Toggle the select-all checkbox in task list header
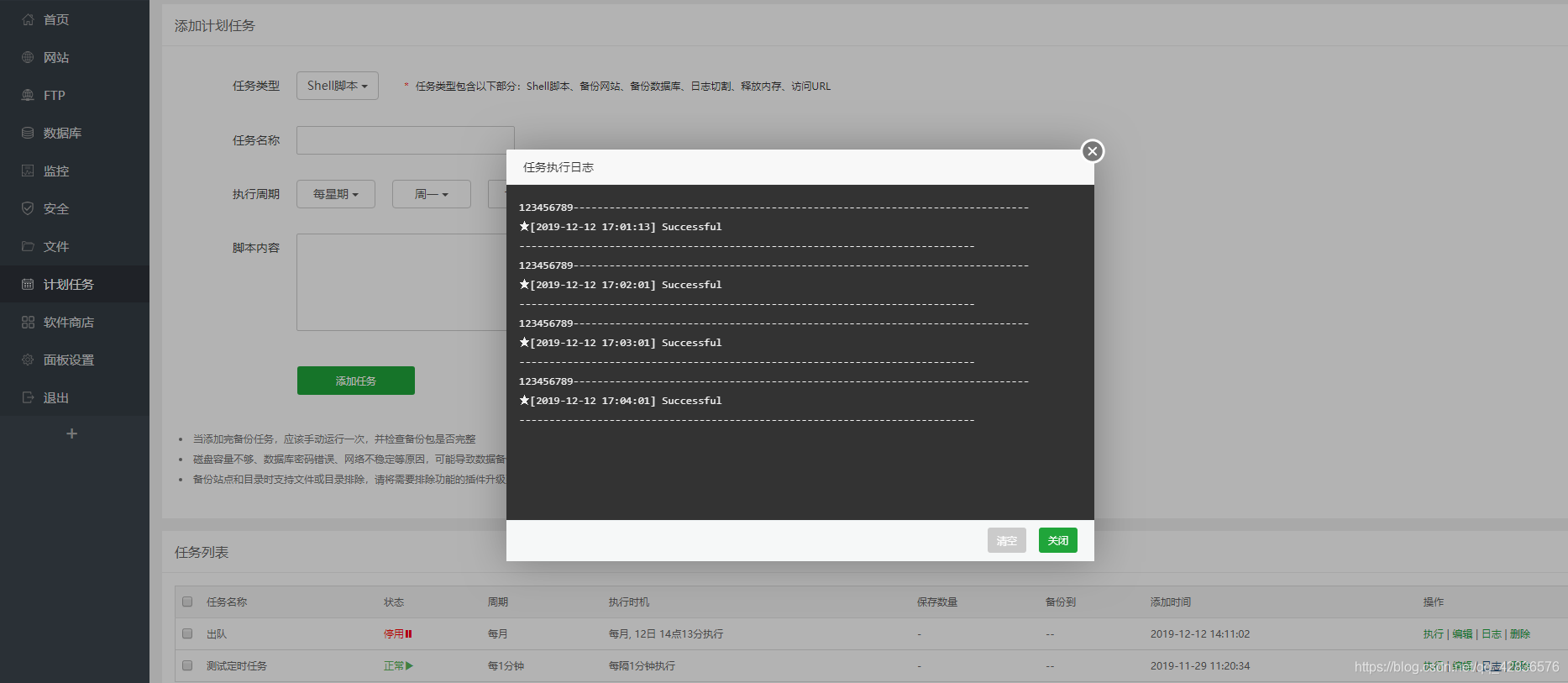1568x683 pixels. [187, 602]
